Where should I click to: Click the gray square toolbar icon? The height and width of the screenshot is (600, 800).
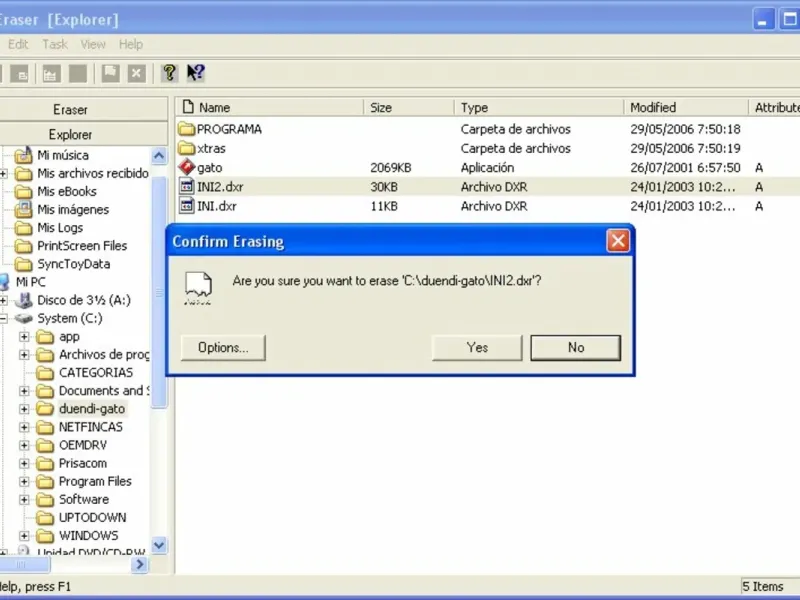click(x=78, y=73)
